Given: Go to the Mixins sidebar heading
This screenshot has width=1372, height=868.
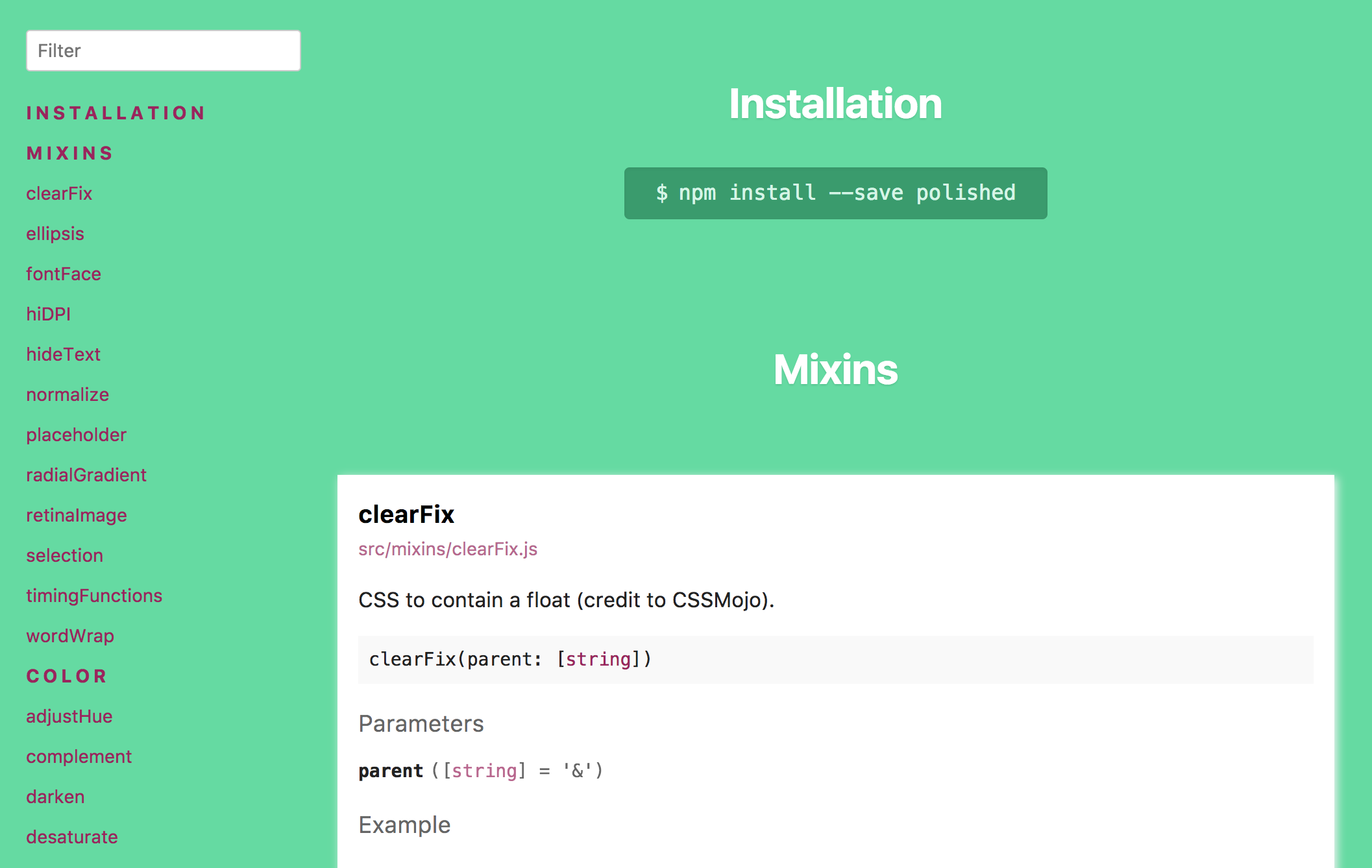Looking at the screenshot, I should click(x=70, y=153).
